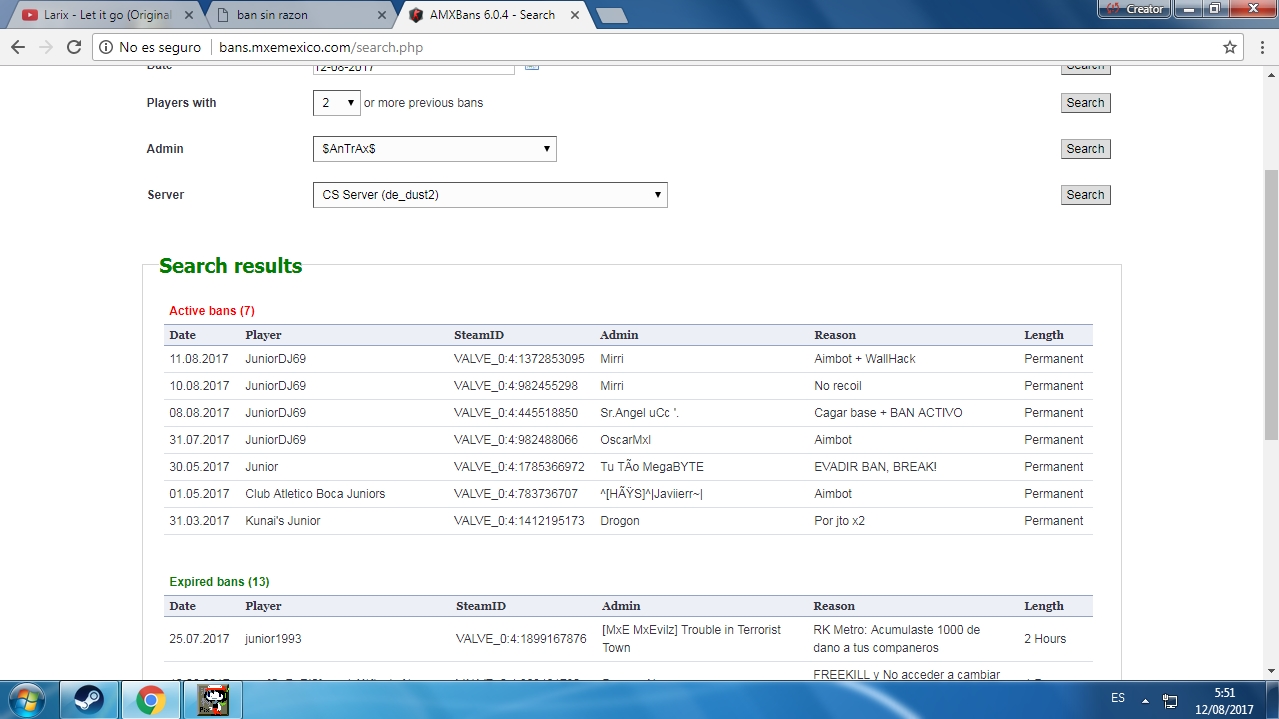Open the Admin dropdown showing $AnTrAx$
The image size is (1279, 719).
coord(435,149)
